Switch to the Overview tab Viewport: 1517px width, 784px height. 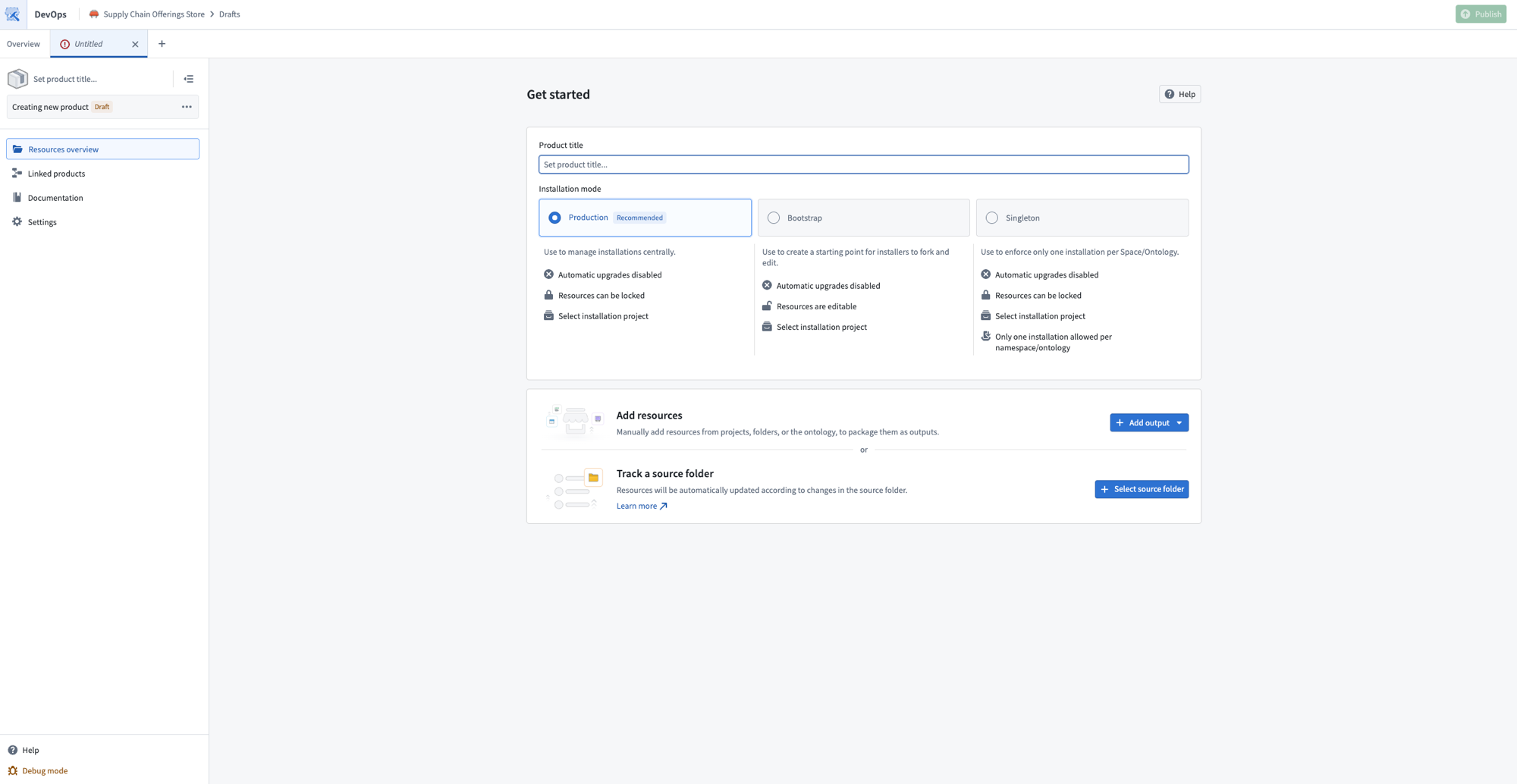point(24,44)
